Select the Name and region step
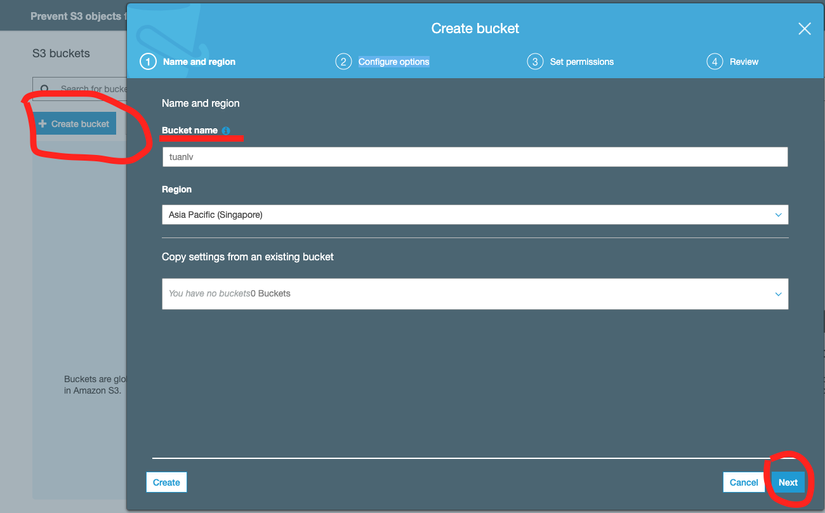 (x=199, y=62)
